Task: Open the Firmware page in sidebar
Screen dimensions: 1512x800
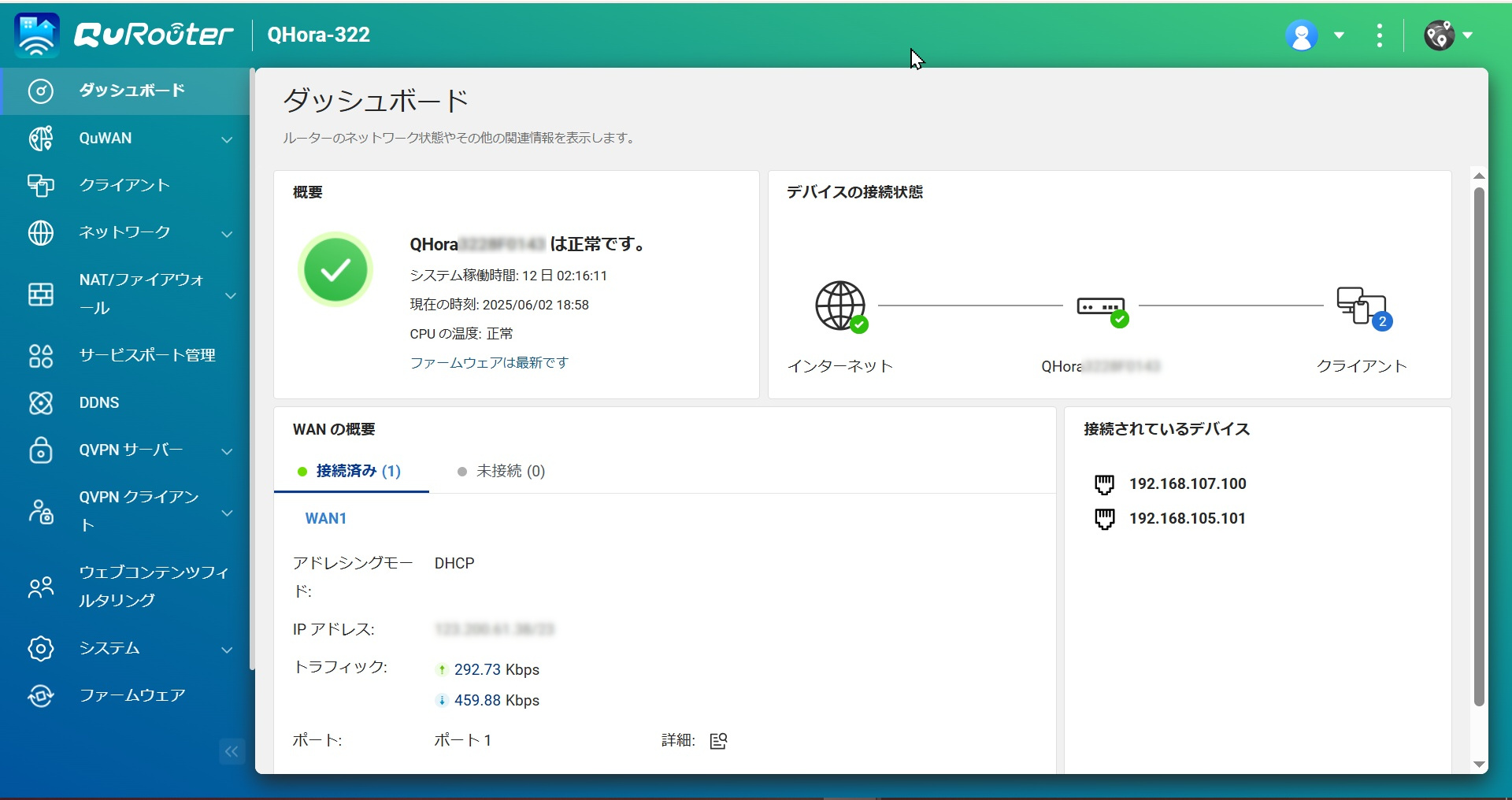Action: pyautogui.click(x=132, y=695)
